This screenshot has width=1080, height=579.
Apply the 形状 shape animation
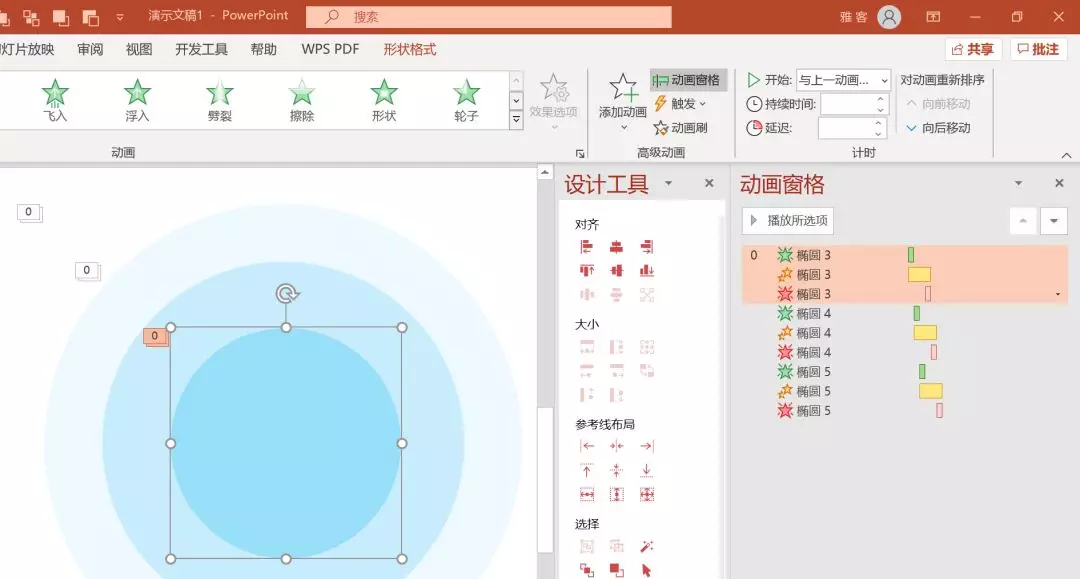pos(384,101)
